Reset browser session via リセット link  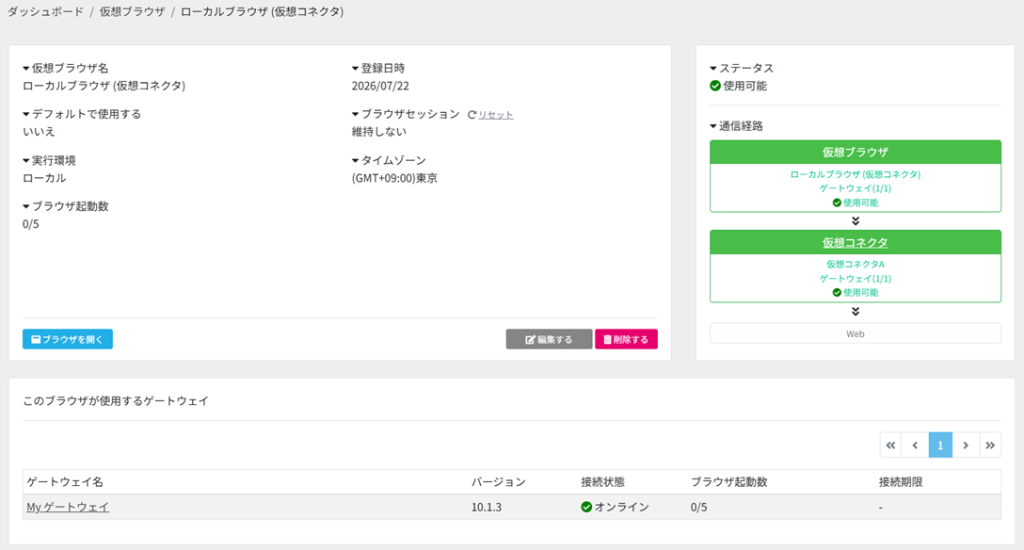click(x=496, y=115)
